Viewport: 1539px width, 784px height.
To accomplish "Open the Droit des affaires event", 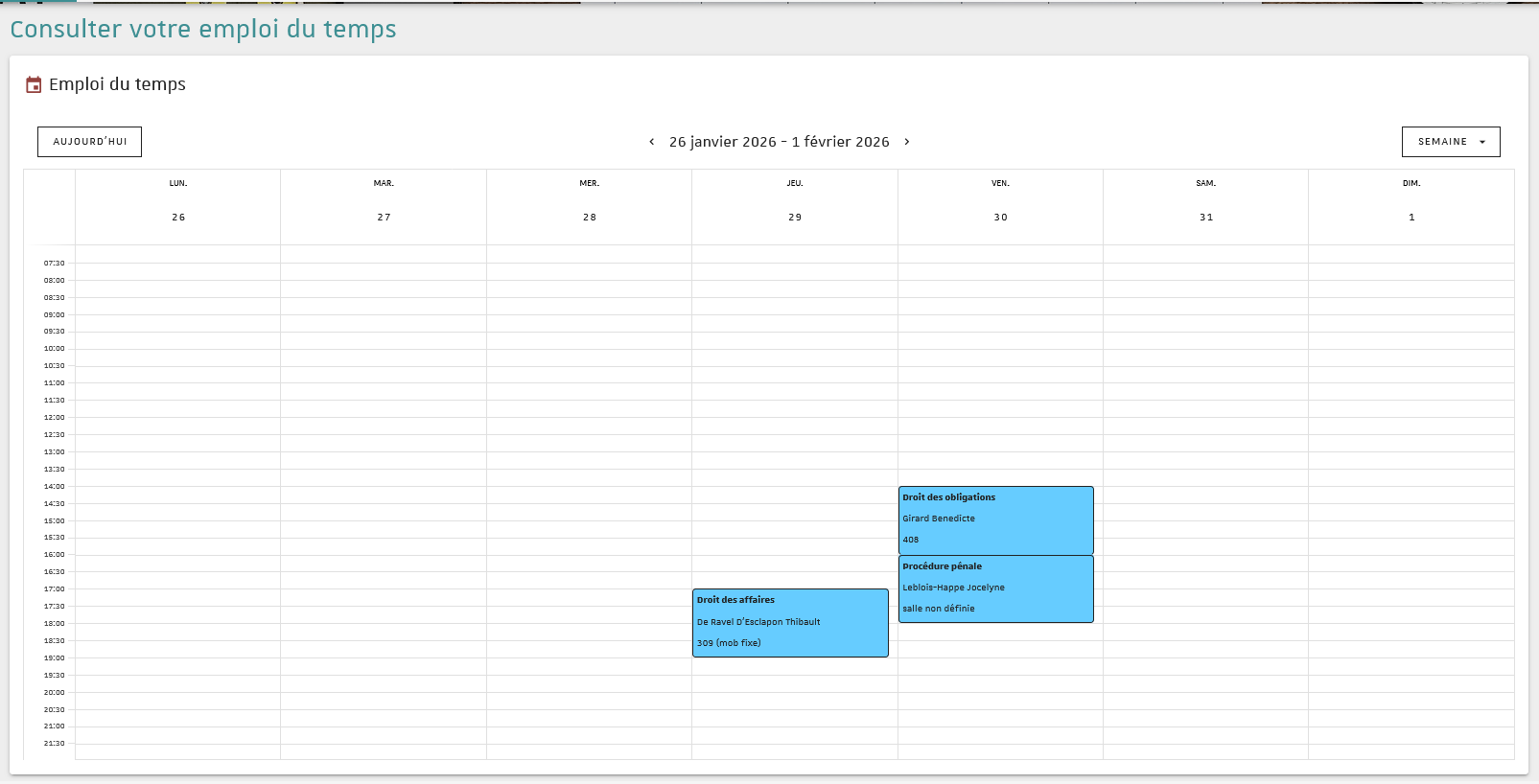I will [x=790, y=622].
